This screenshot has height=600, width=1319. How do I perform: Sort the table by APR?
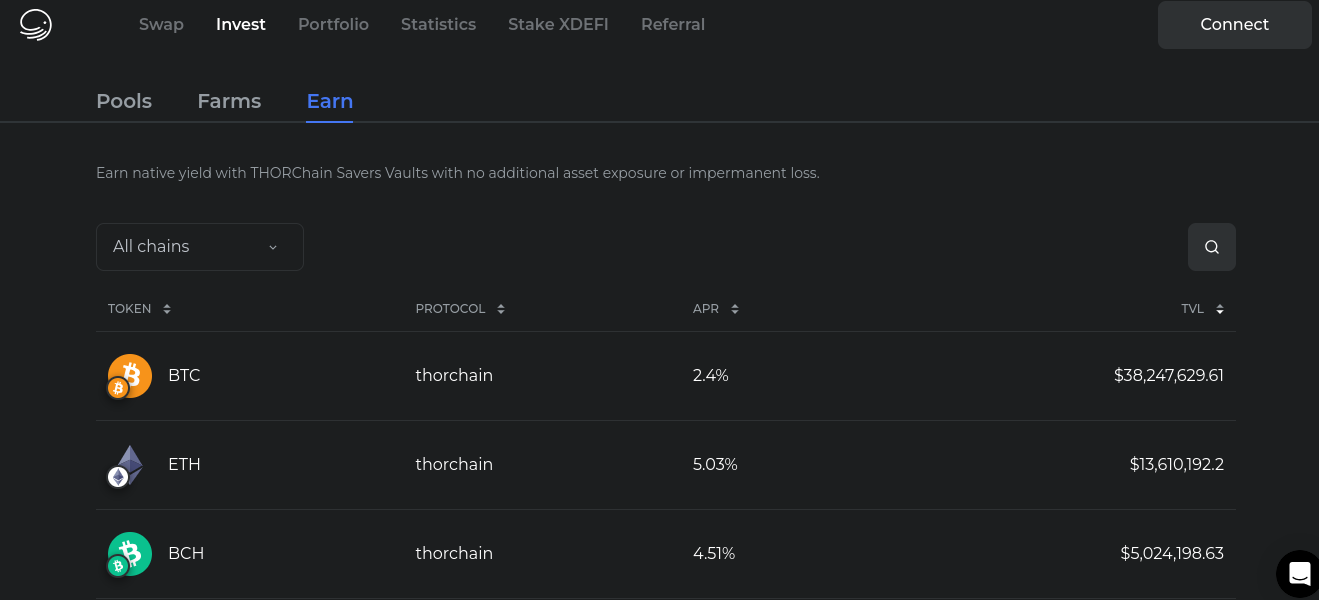tap(735, 309)
